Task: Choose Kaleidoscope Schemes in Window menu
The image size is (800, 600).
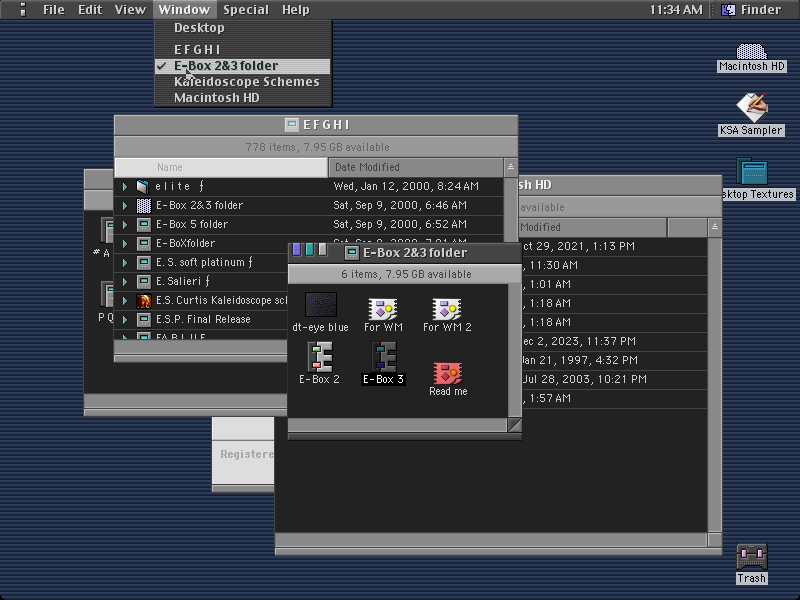Action: pos(243,82)
